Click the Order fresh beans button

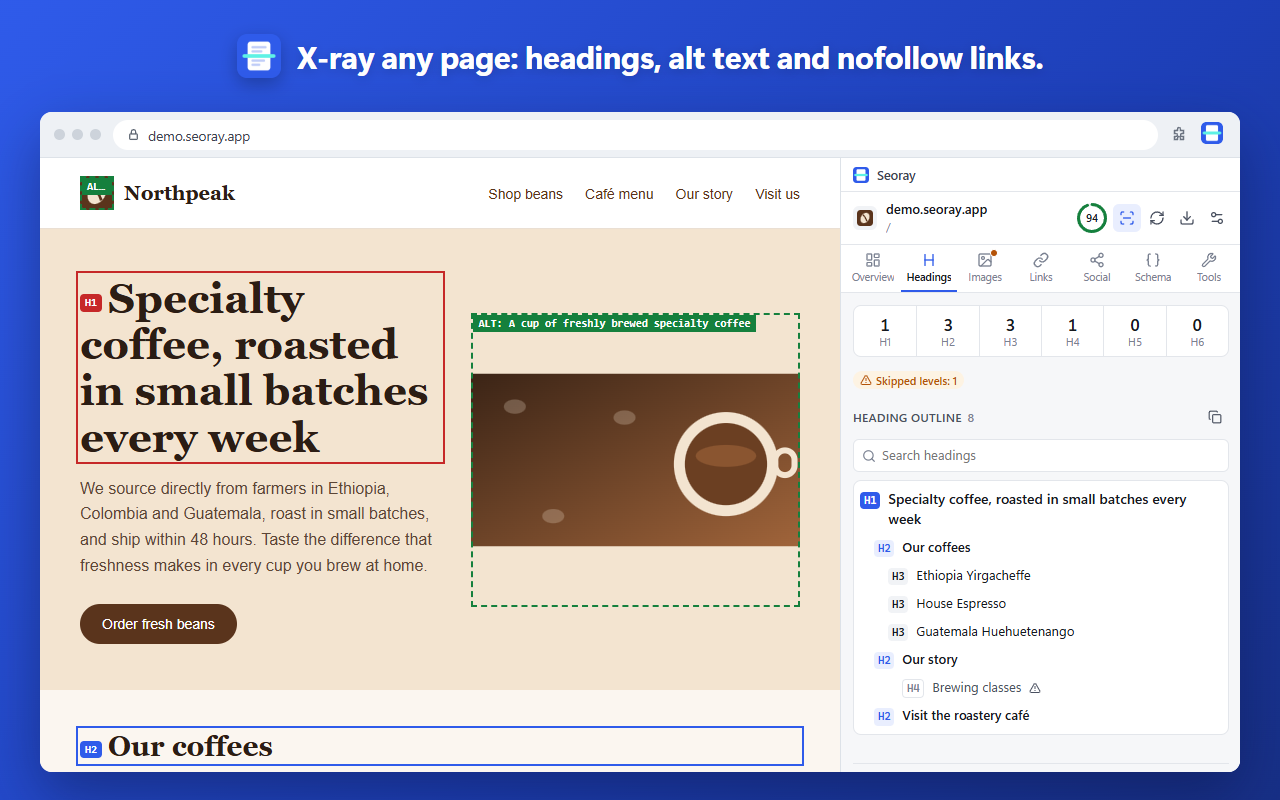(158, 624)
